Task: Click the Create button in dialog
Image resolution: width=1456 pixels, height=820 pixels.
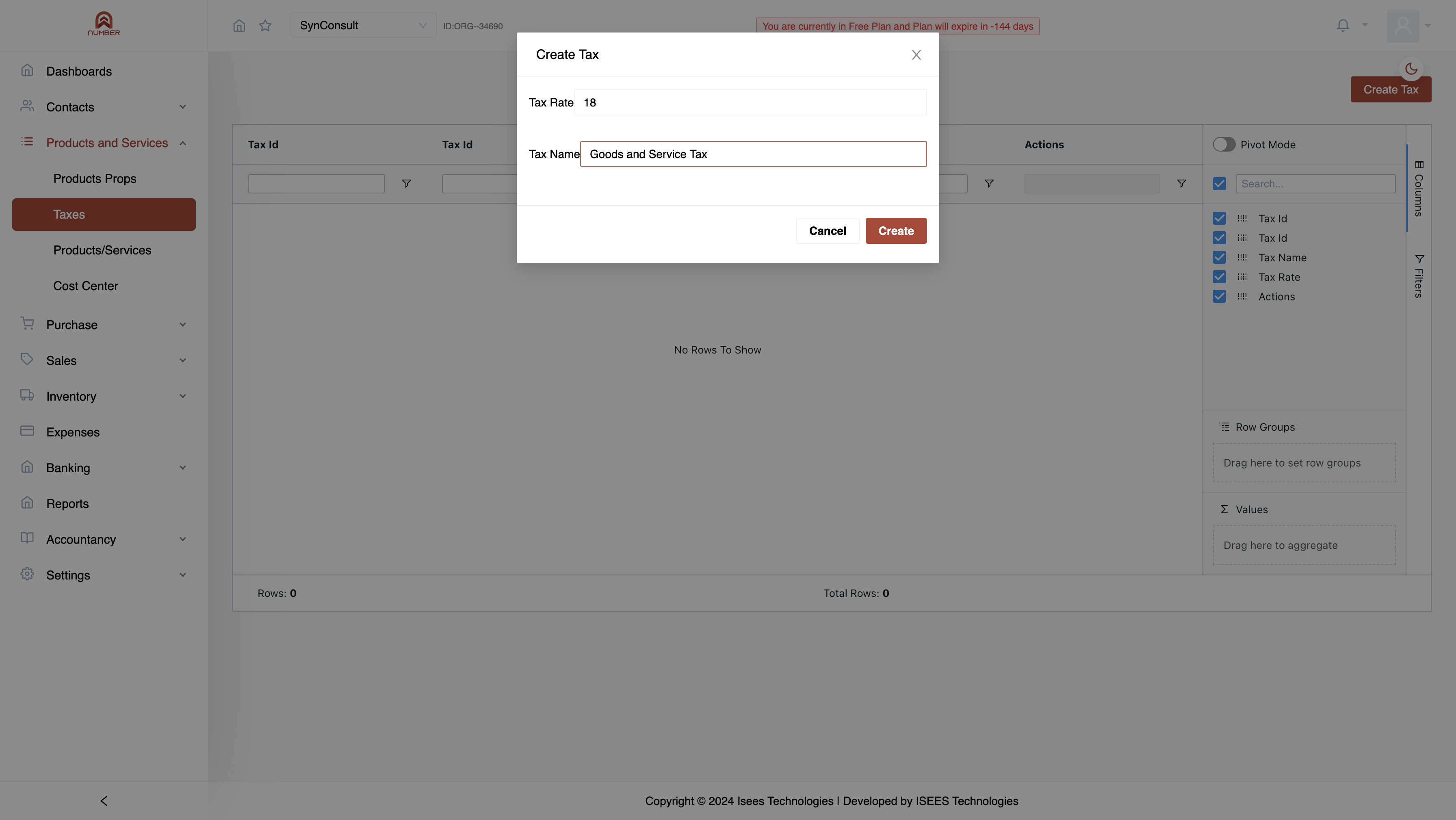Action: (896, 231)
